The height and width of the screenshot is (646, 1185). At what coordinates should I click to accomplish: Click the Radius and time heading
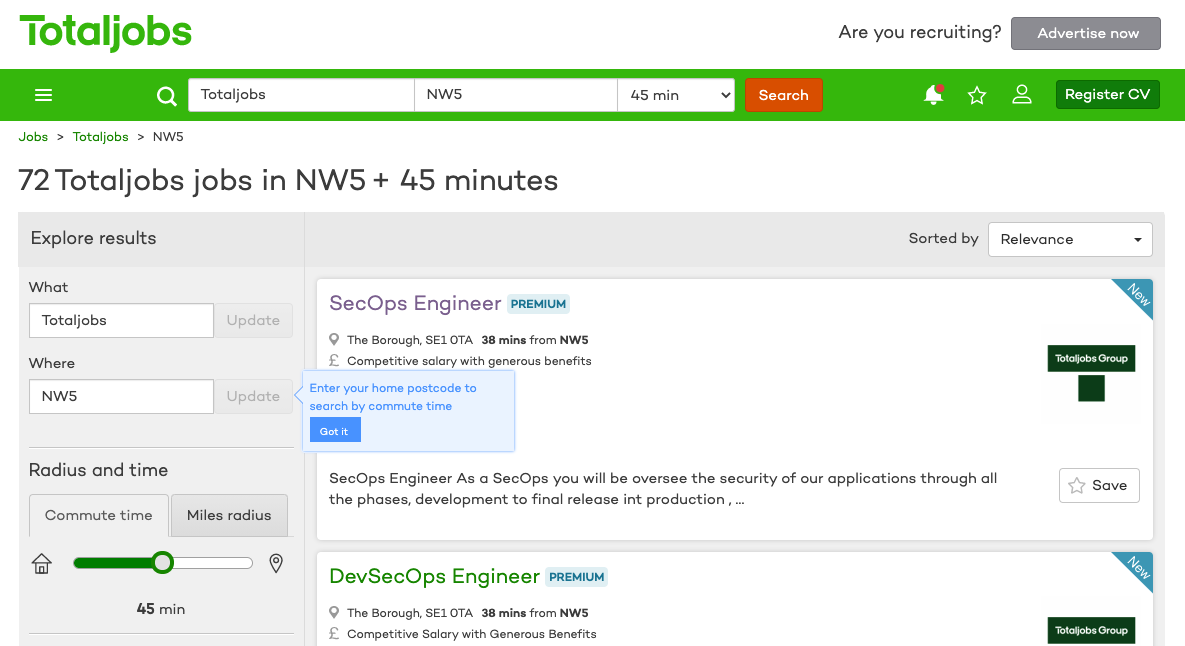98,470
